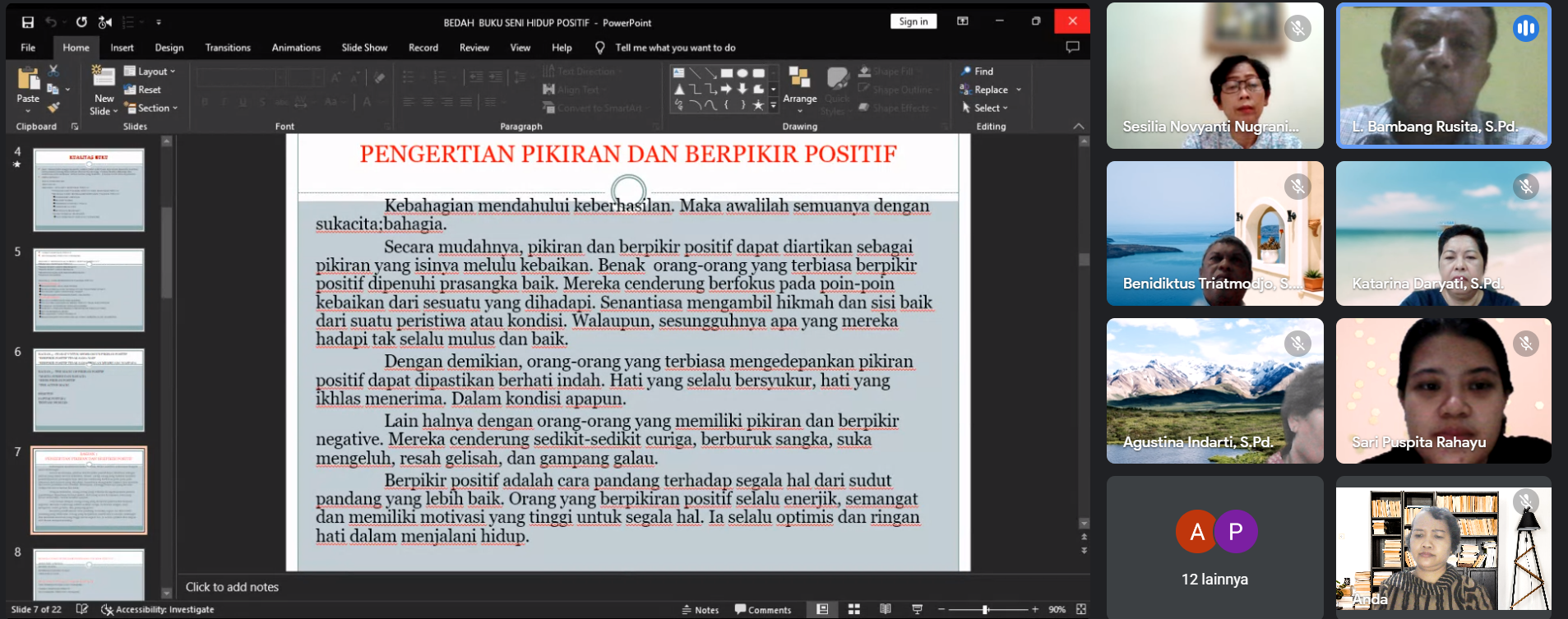Save the presentation with the floppy icon
The height and width of the screenshot is (619, 1568).
point(28,22)
